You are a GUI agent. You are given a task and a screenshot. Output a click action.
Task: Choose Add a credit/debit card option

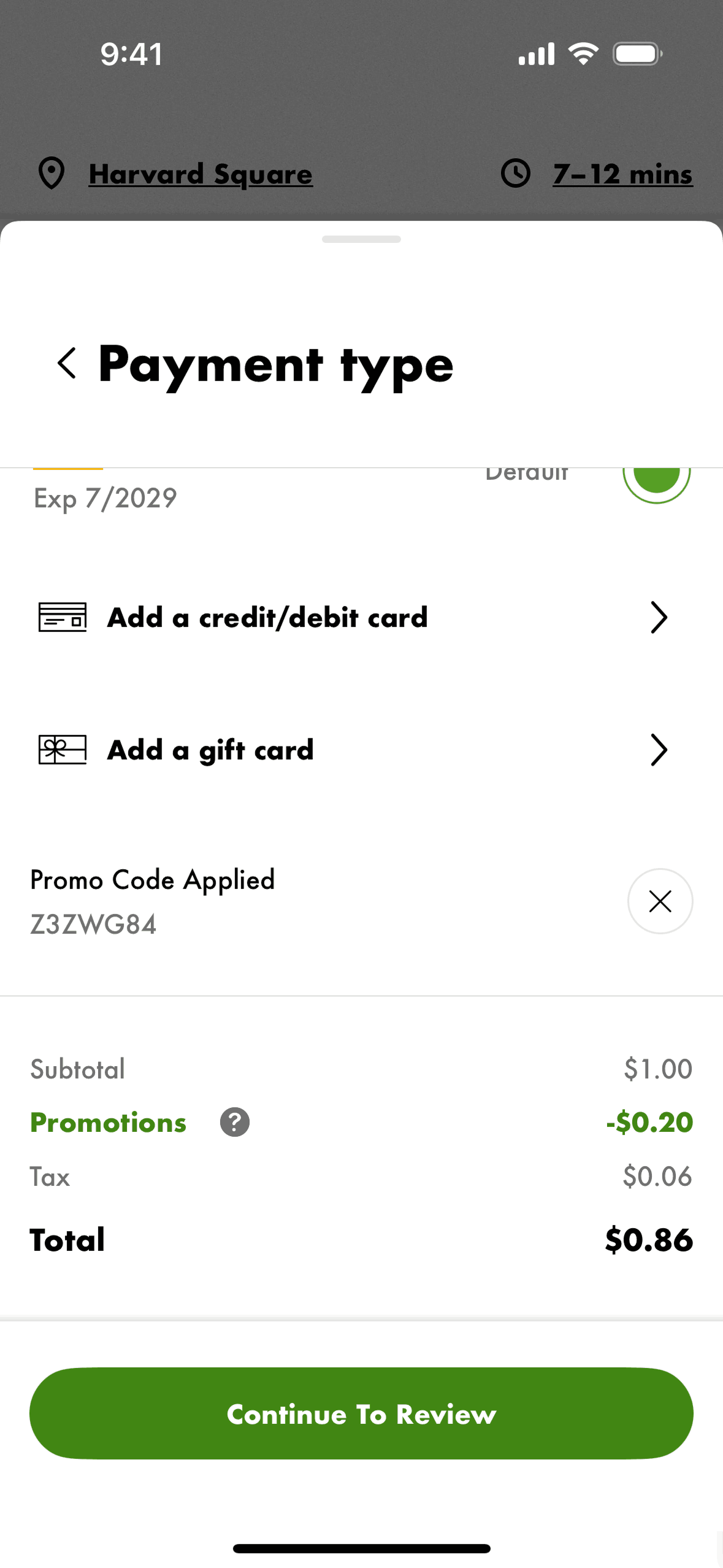pos(267,617)
